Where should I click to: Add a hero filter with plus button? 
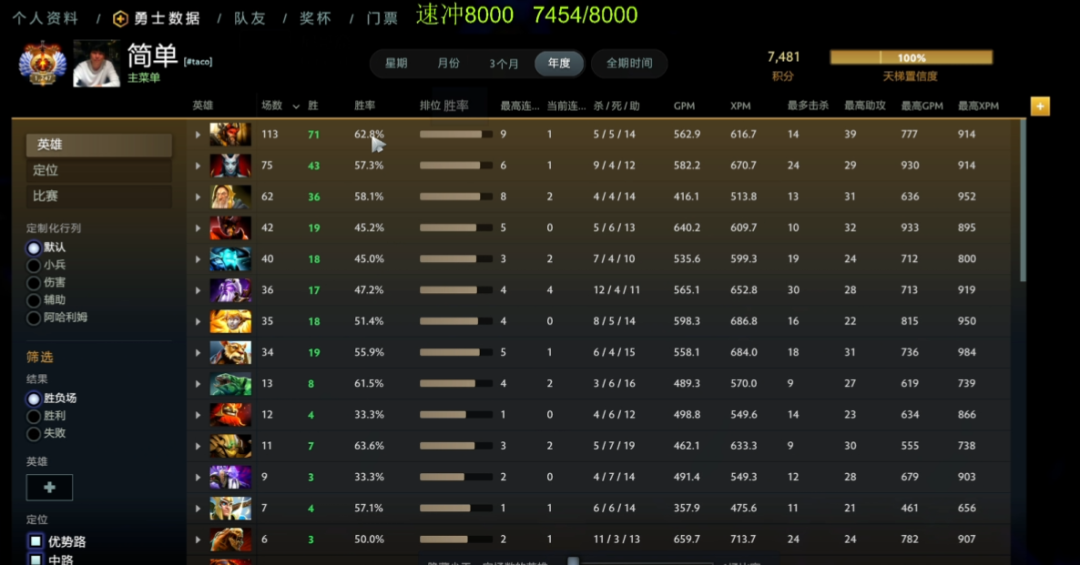(50, 487)
